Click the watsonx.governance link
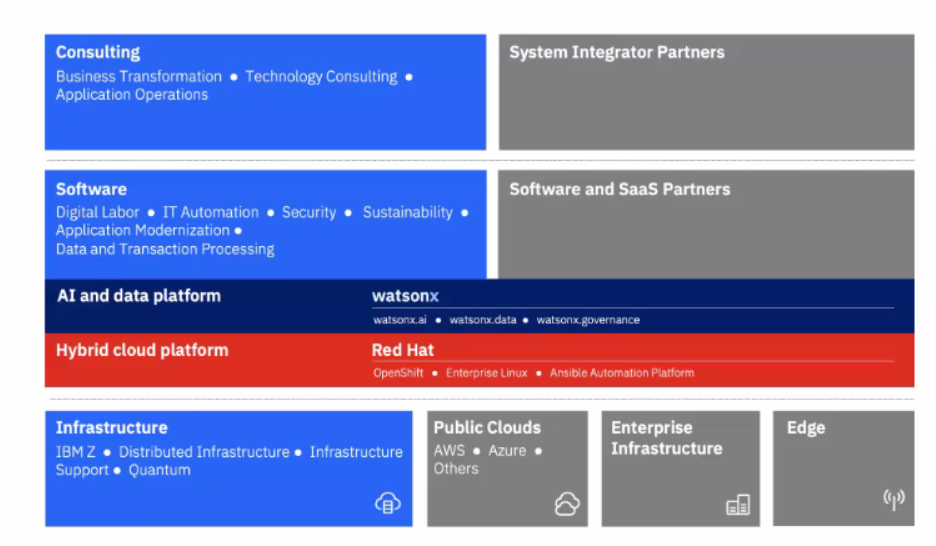 [x=588, y=320]
